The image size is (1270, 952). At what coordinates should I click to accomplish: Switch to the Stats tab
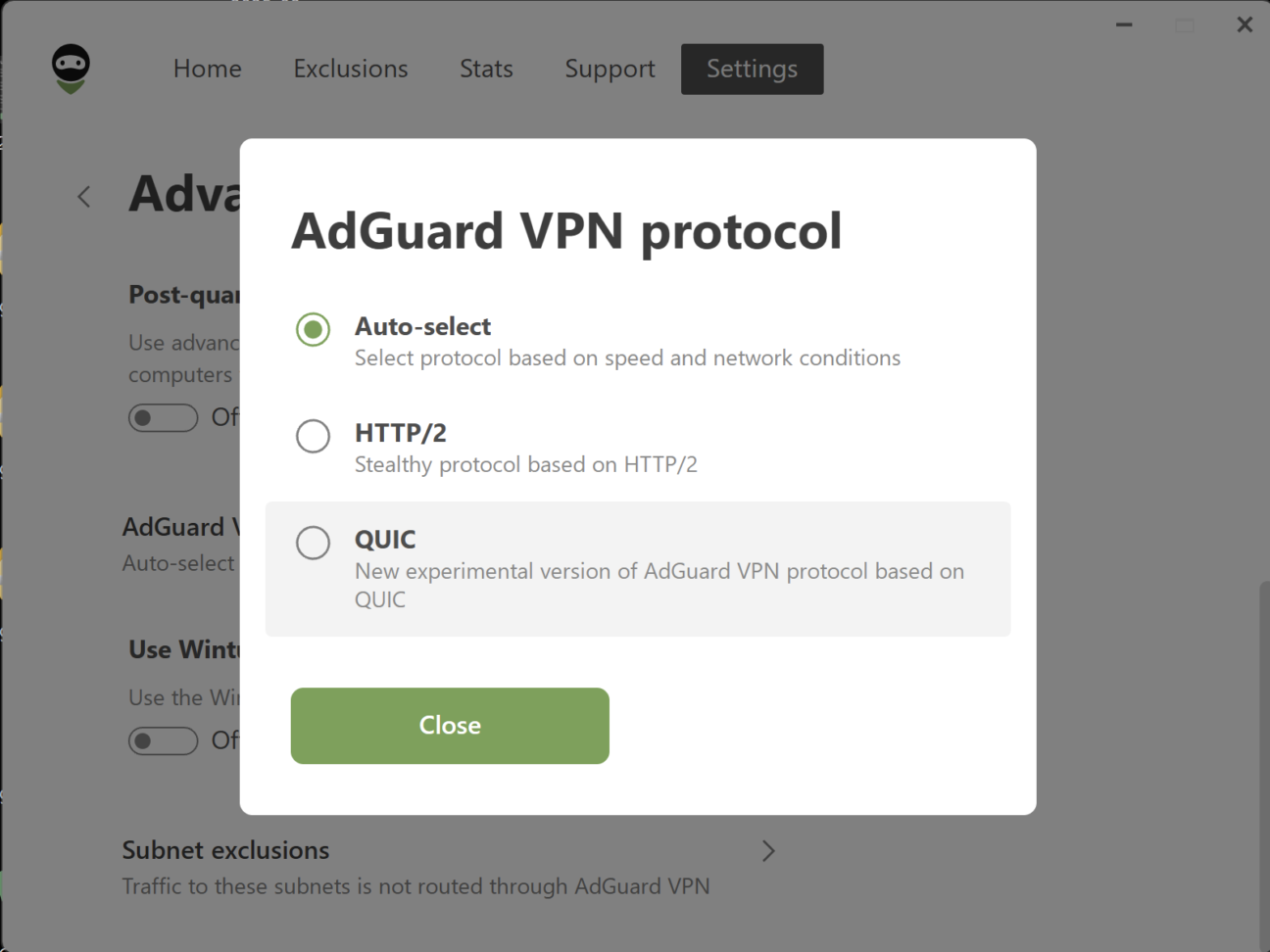pos(486,69)
